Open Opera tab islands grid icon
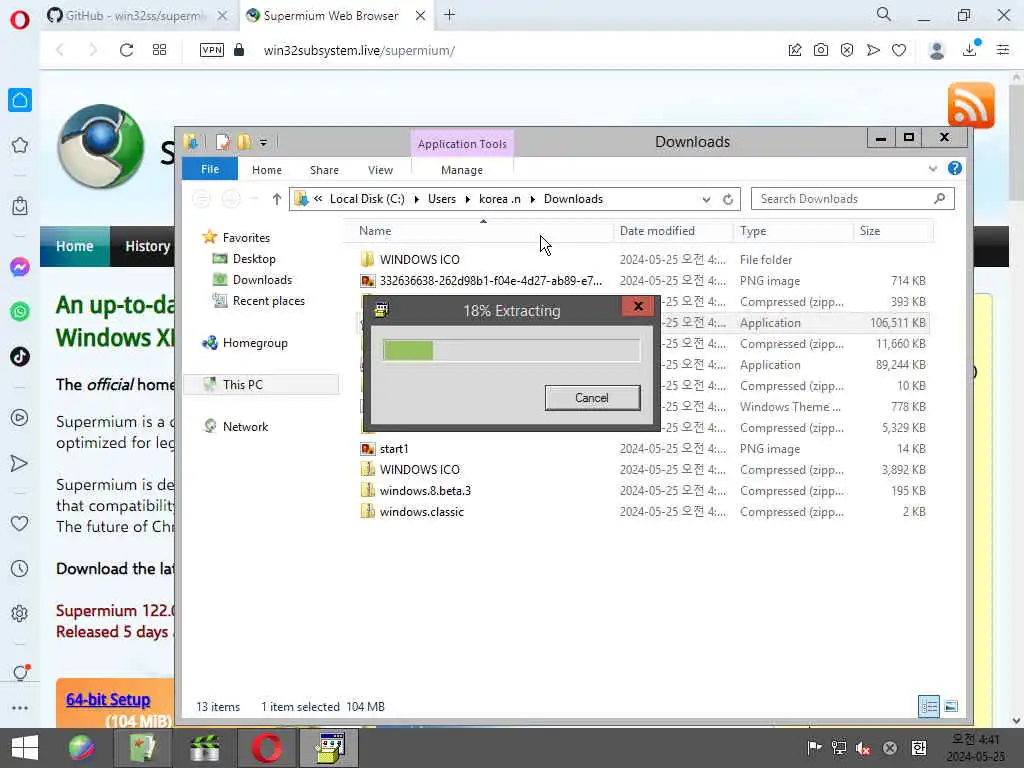The image size is (1024, 768). click(x=159, y=50)
